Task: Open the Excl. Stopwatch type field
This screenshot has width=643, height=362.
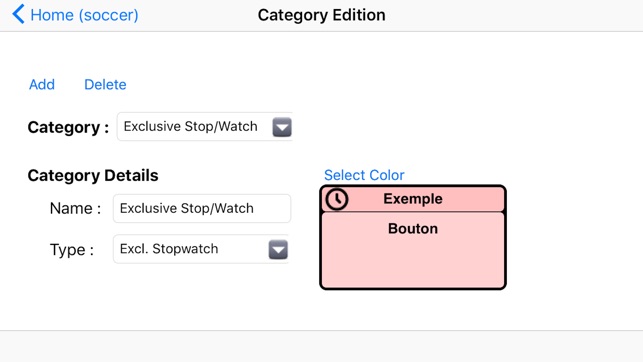Action: 201,249
